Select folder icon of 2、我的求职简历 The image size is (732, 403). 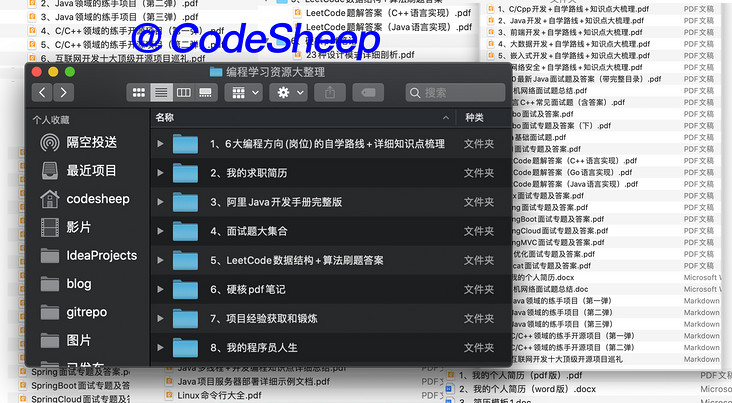coord(185,173)
